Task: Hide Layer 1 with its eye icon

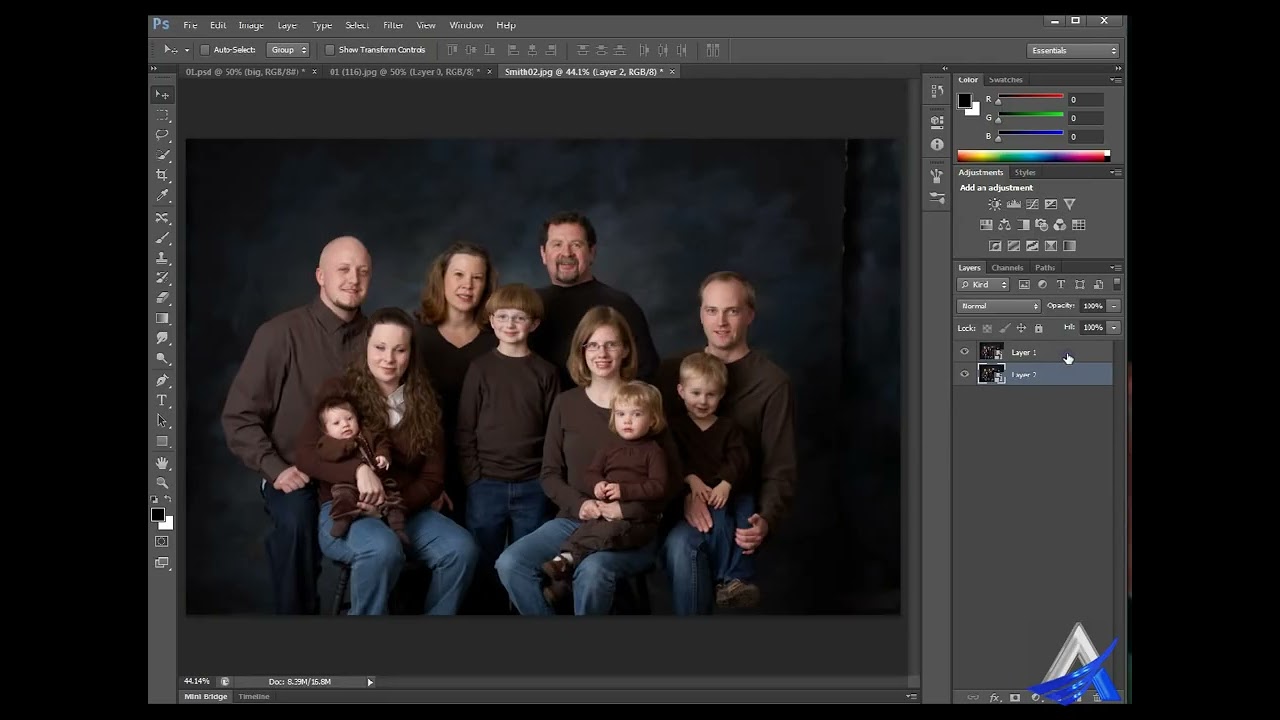Action: 964,352
